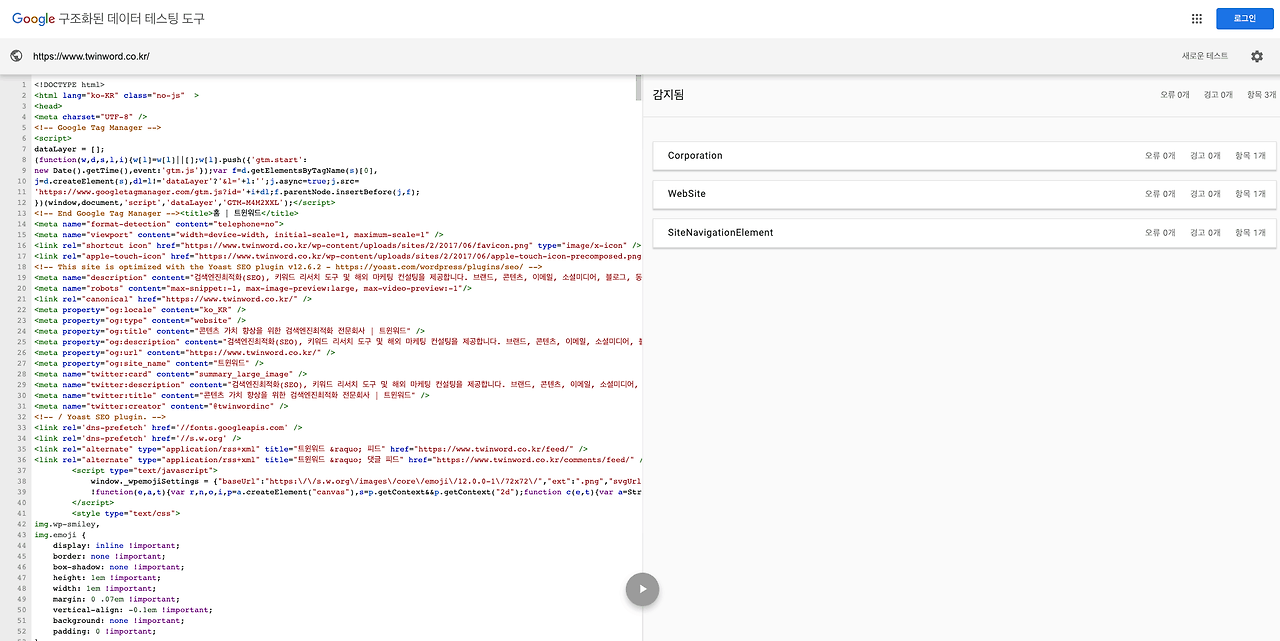Screen dimensions: 1280x641
Task: Click the globe icon beside the URL
Action: click(14, 56)
